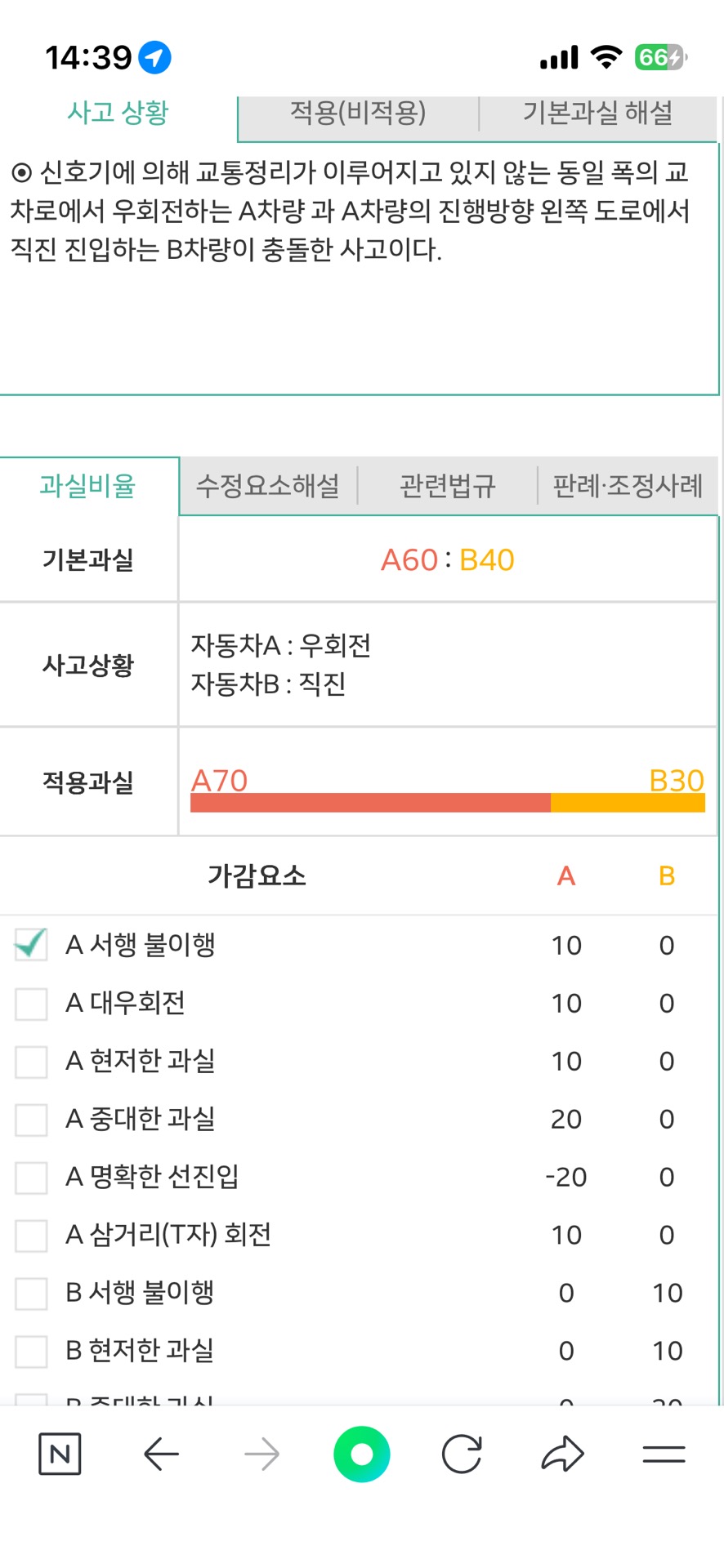Switch to the 적용(비적용) tab
The height and width of the screenshot is (1568, 724).
(358, 113)
